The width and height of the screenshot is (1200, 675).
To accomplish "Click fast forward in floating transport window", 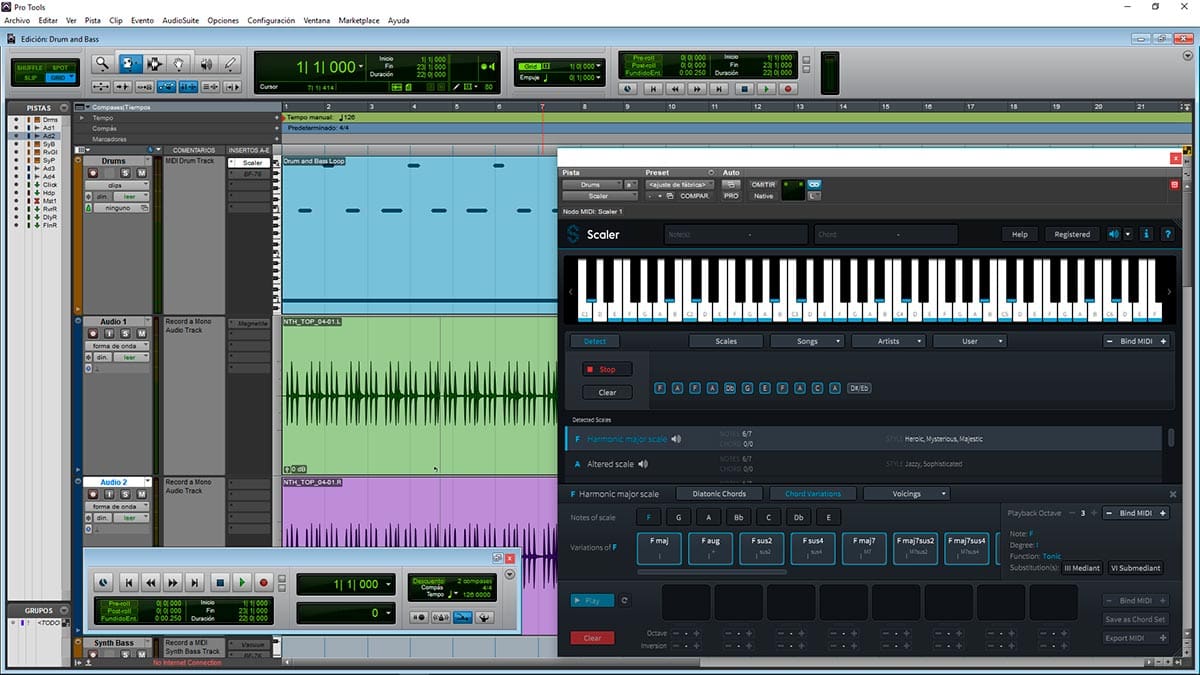I will [x=173, y=582].
